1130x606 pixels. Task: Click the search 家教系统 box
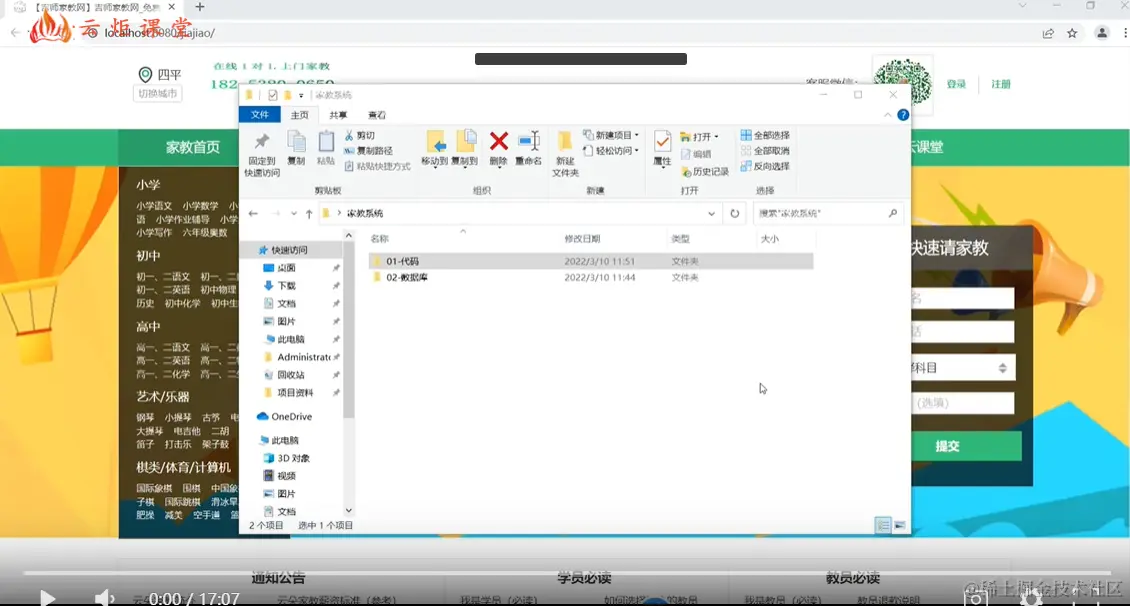[828, 213]
